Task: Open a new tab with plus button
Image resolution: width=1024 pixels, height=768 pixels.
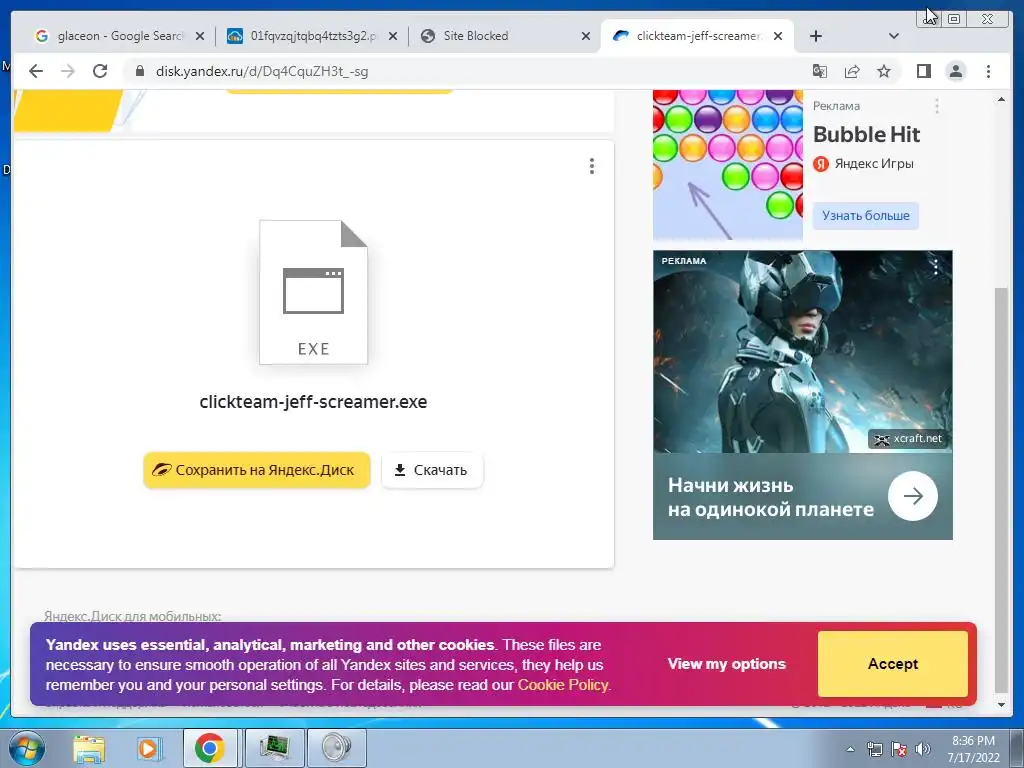Action: [x=816, y=36]
